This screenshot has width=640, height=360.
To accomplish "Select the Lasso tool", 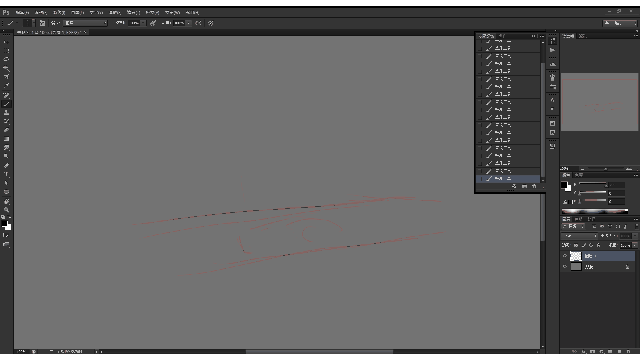I will pyautogui.click(x=6, y=60).
